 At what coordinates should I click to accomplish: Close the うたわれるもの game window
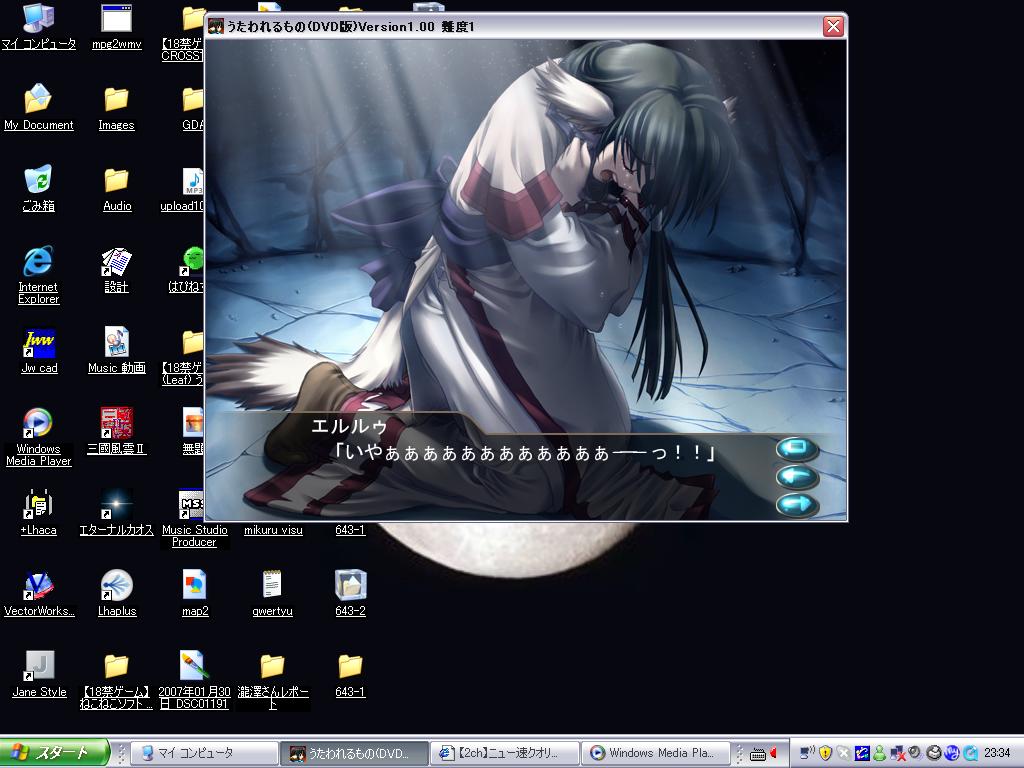tap(833, 26)
